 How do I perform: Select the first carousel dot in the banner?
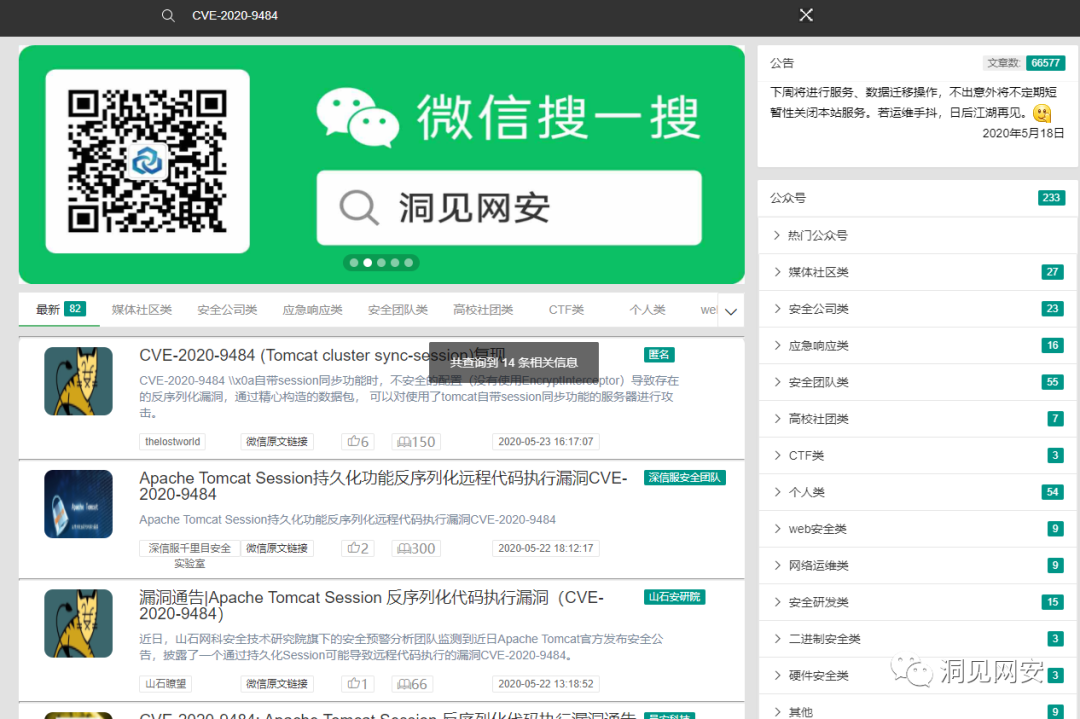(x=354, y=262)
